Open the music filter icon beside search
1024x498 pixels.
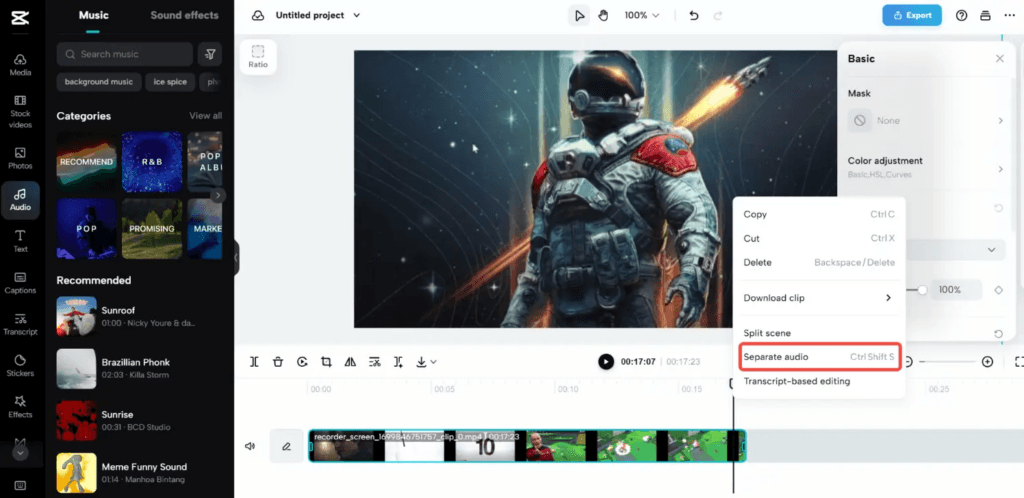210,54
